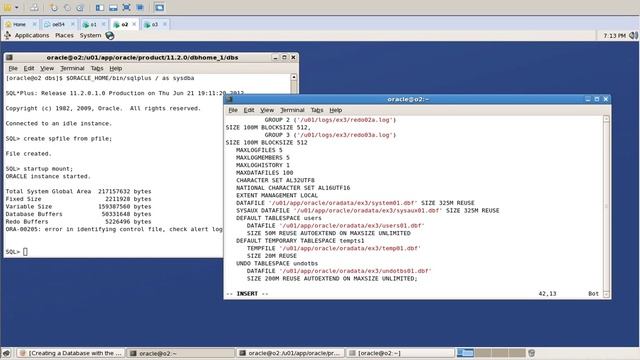Click the 'MAXDATAFILES 100' line
The height and width of the screenshot is (360, 640).
[x=264, y=173]
